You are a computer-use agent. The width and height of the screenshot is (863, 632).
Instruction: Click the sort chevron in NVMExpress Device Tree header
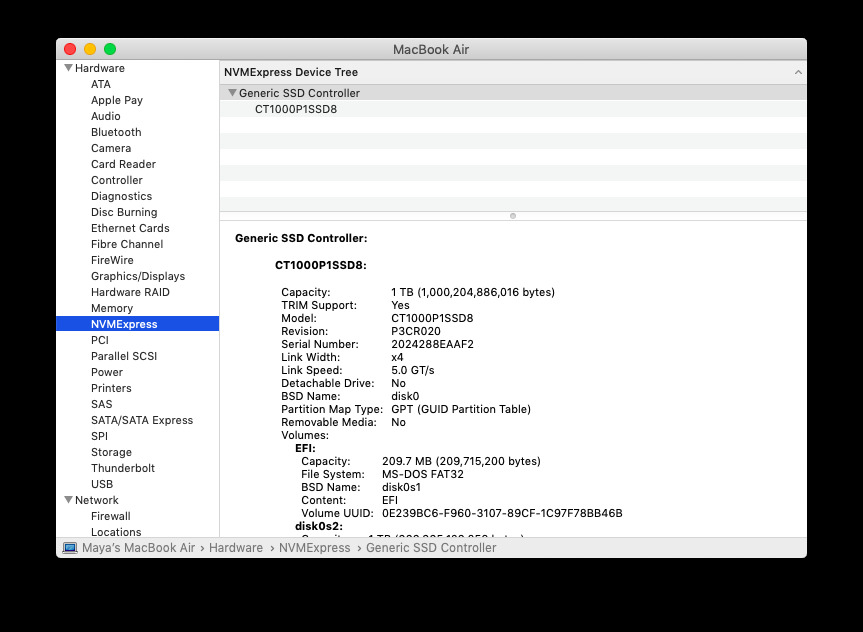[x=797, y=73]
